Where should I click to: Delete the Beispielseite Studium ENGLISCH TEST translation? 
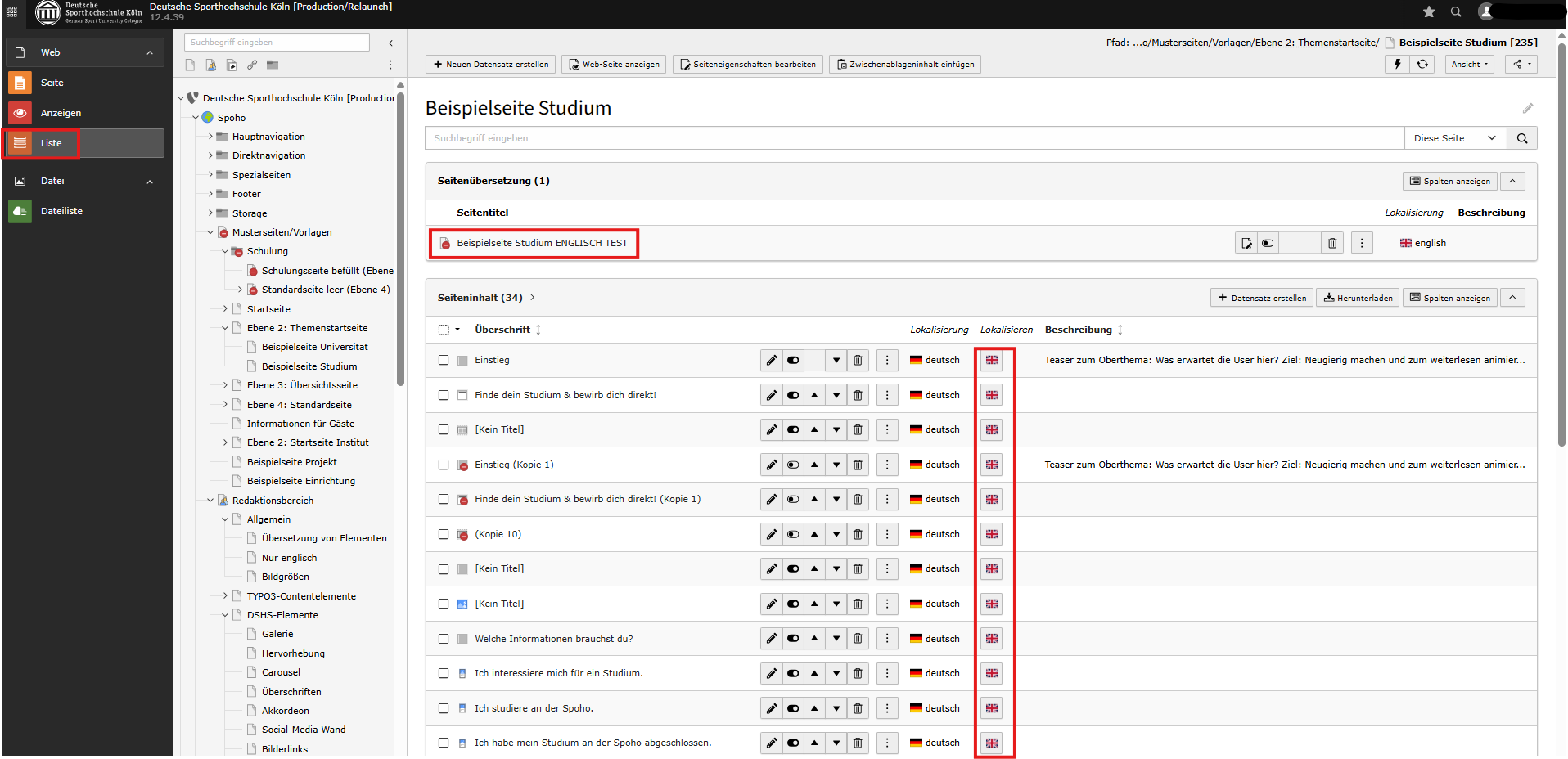(x=1332, y=243)
